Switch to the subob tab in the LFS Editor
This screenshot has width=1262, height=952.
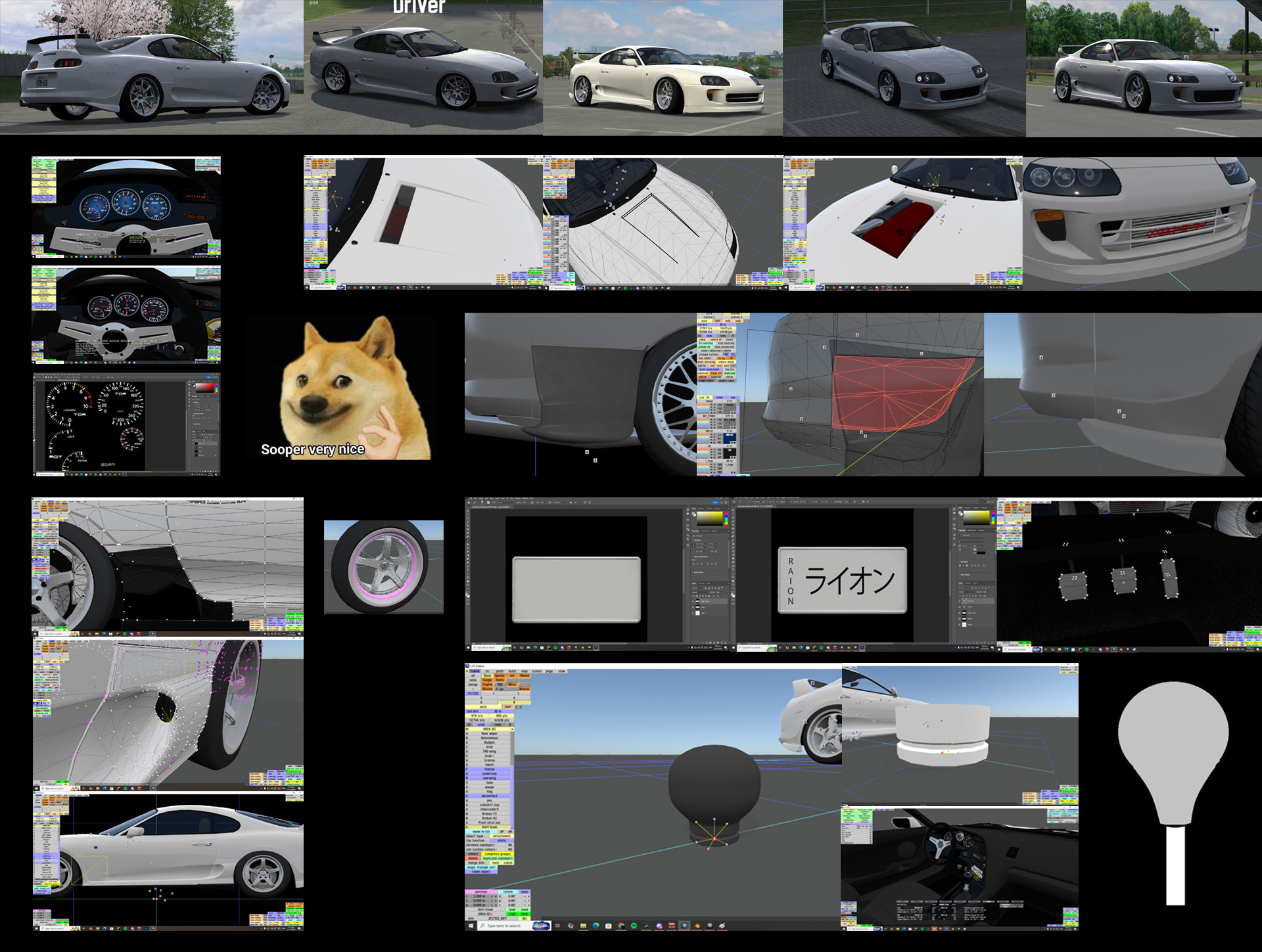[475, 671]
